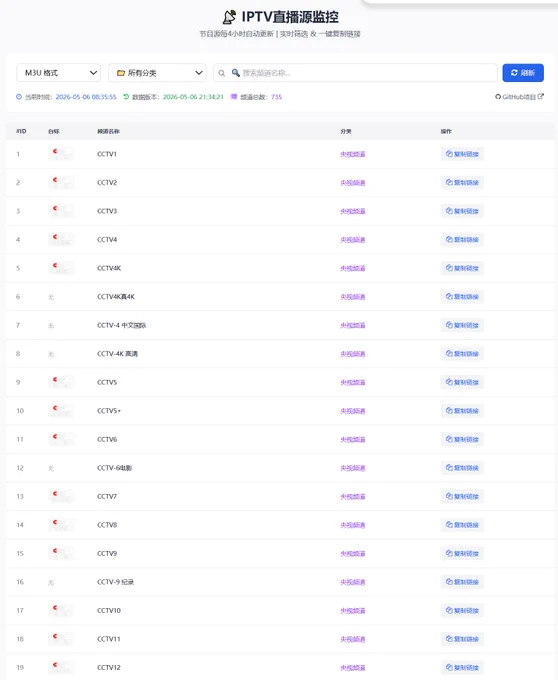Click the CCTV12 channel logo
This screenshot has height=680, width=558.
[61, 667]
